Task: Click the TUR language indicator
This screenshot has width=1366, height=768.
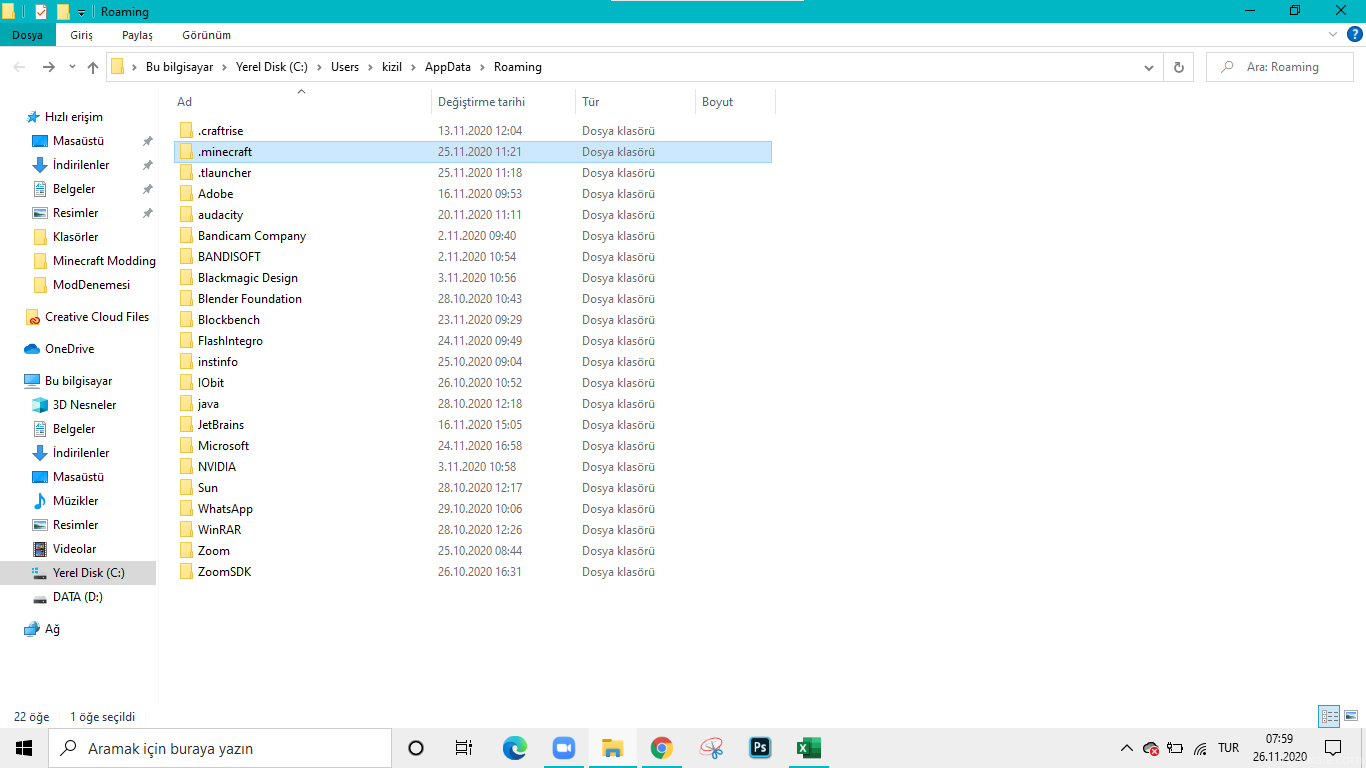Action: pyautogui.click(x=1228, y=748)
